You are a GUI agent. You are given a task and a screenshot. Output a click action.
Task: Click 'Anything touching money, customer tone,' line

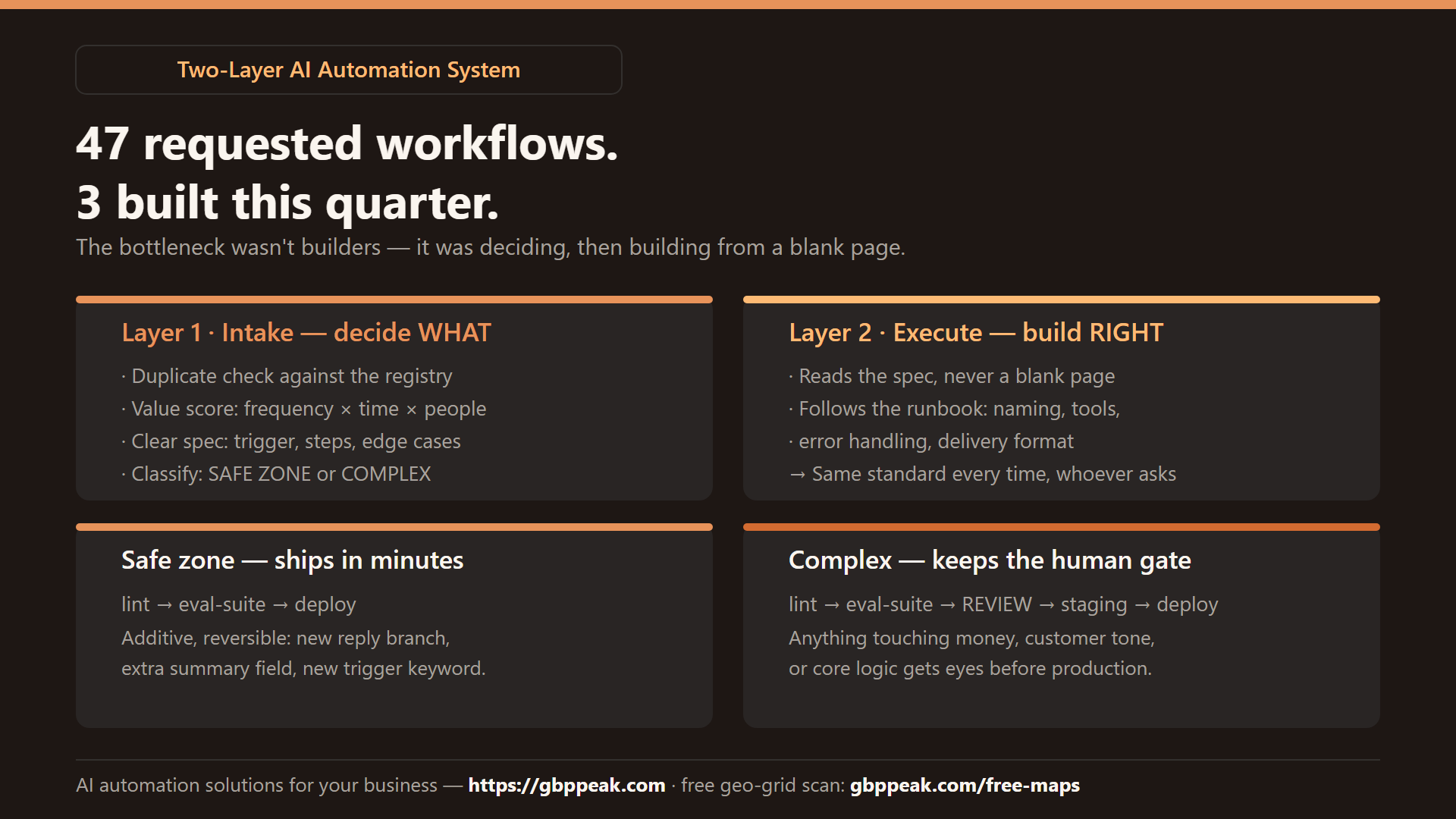(x=971, y=638)
